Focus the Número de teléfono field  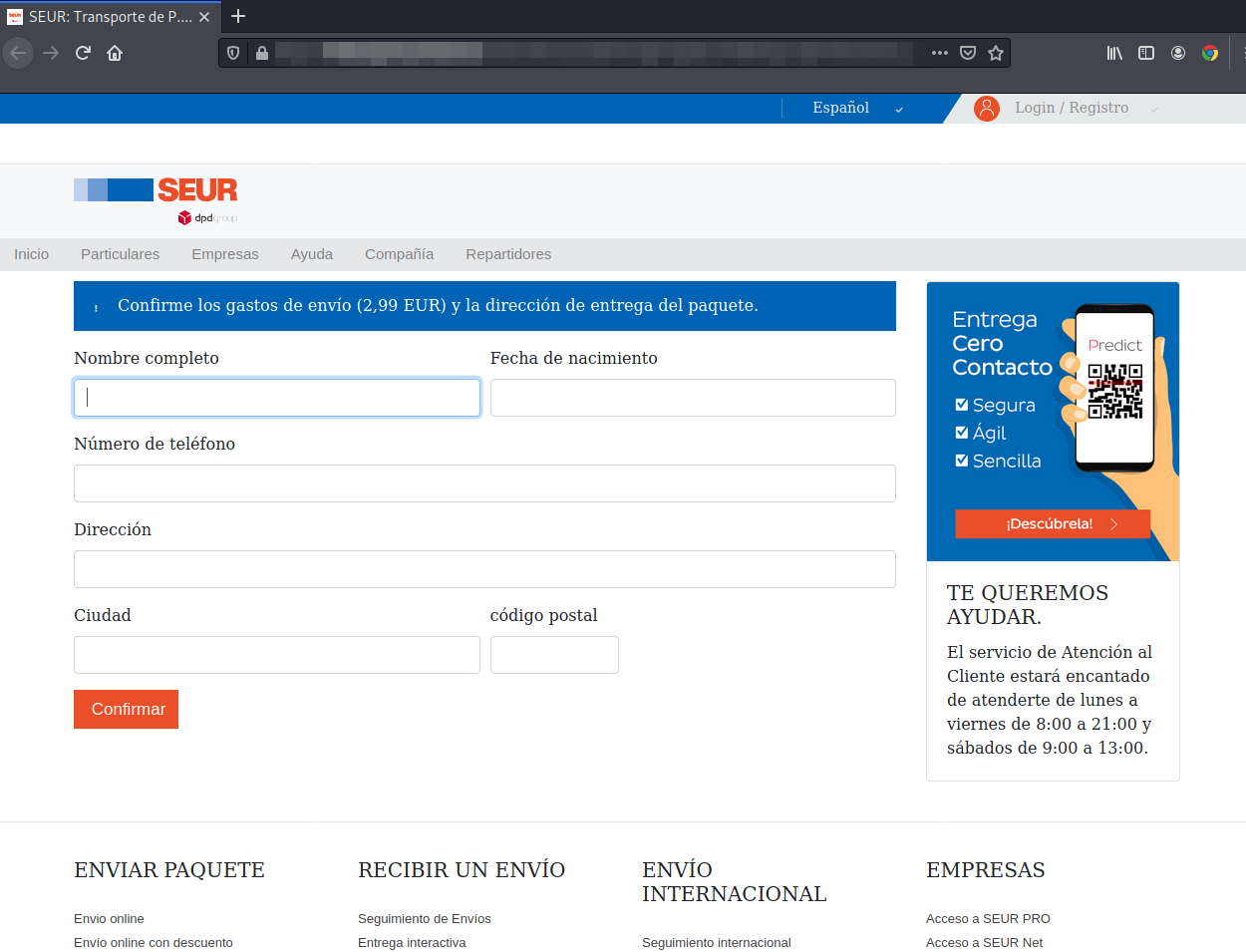484,483
